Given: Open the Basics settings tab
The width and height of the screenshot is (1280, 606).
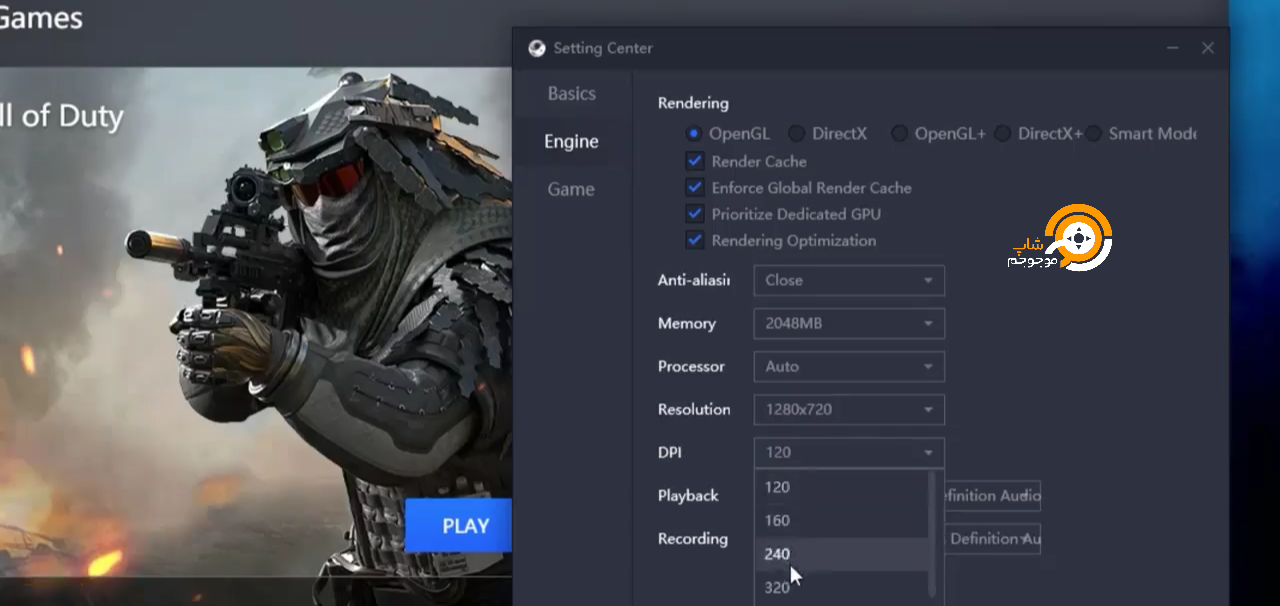Looking at the screenshot, I should click(x=572, y=93).
